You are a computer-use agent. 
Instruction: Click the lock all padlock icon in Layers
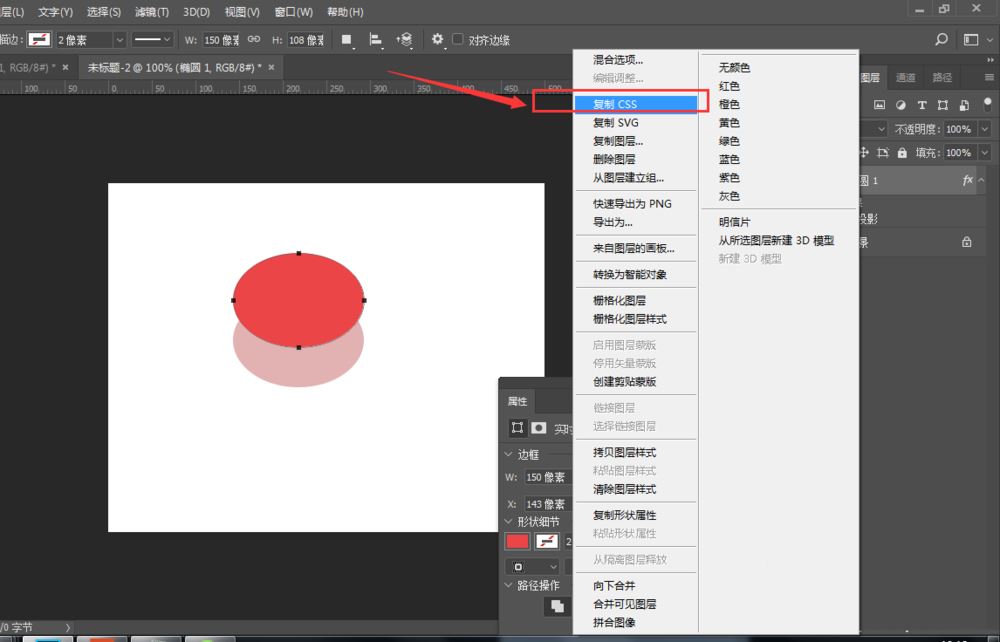(x=902, y=153)
